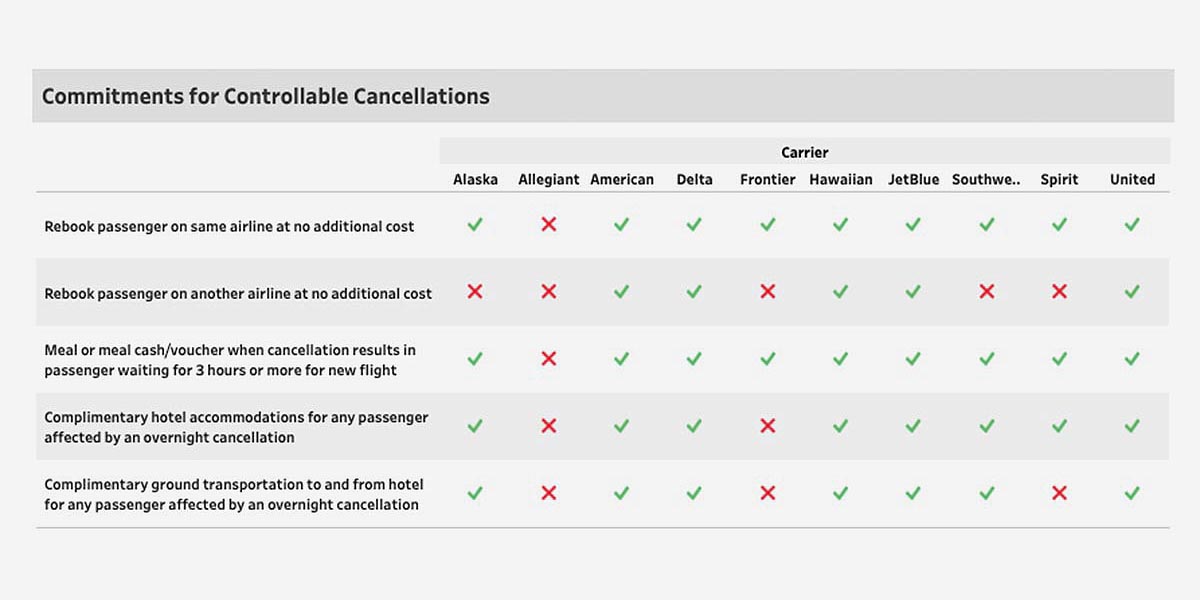The image size is (1200, 600).
Task: Select the row label about same-airline rebooking
Action: pyautogui.click(x=229, y=227)
